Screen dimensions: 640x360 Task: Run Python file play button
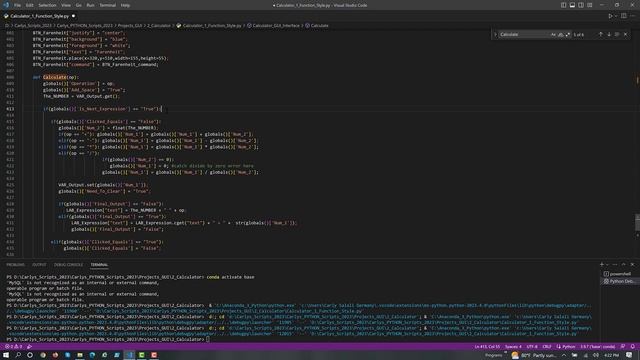click(x=610, y=16)
